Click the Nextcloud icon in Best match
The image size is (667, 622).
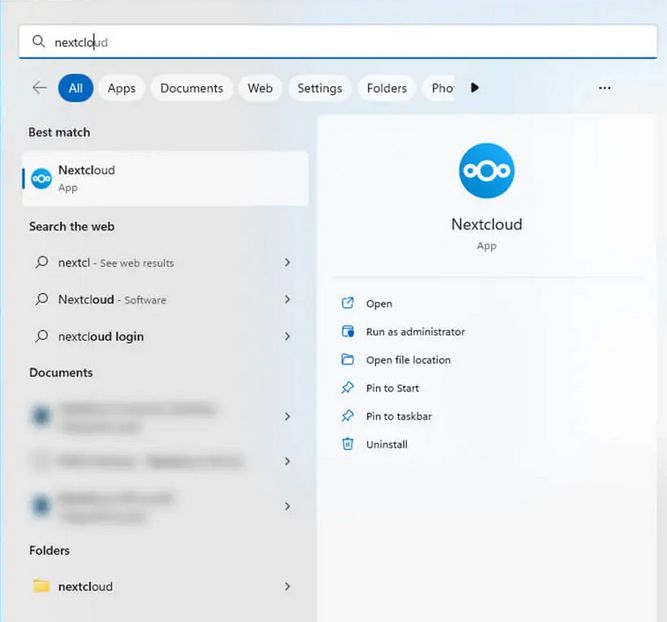pos(42,179)
